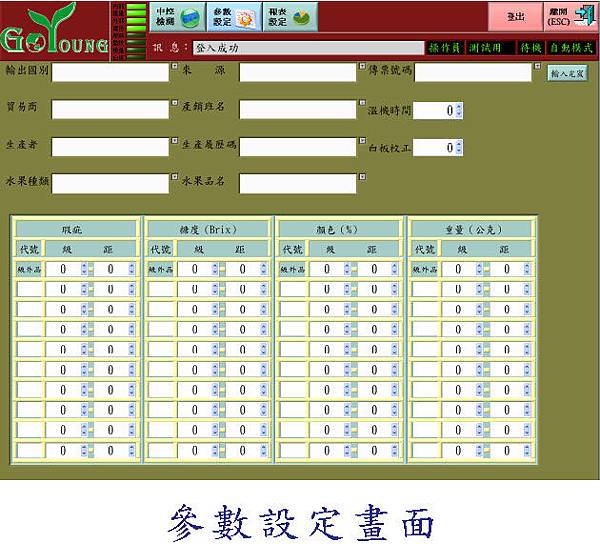Click the 離開 (ESC) exit button

click(571, 17)
